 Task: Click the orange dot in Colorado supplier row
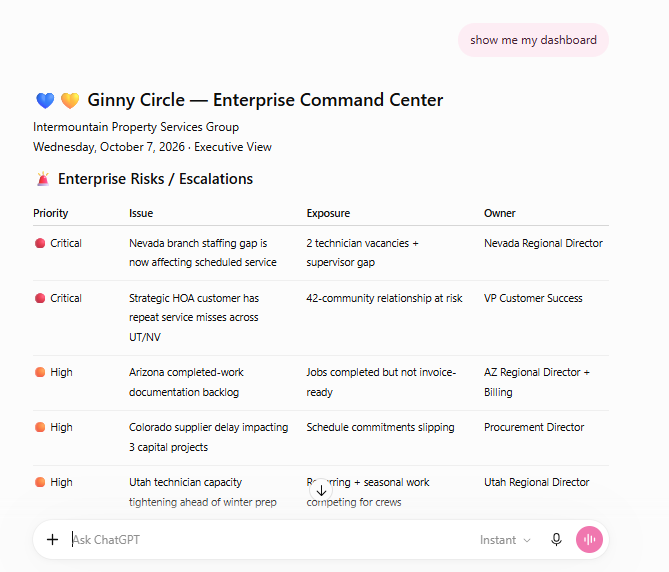40,427
